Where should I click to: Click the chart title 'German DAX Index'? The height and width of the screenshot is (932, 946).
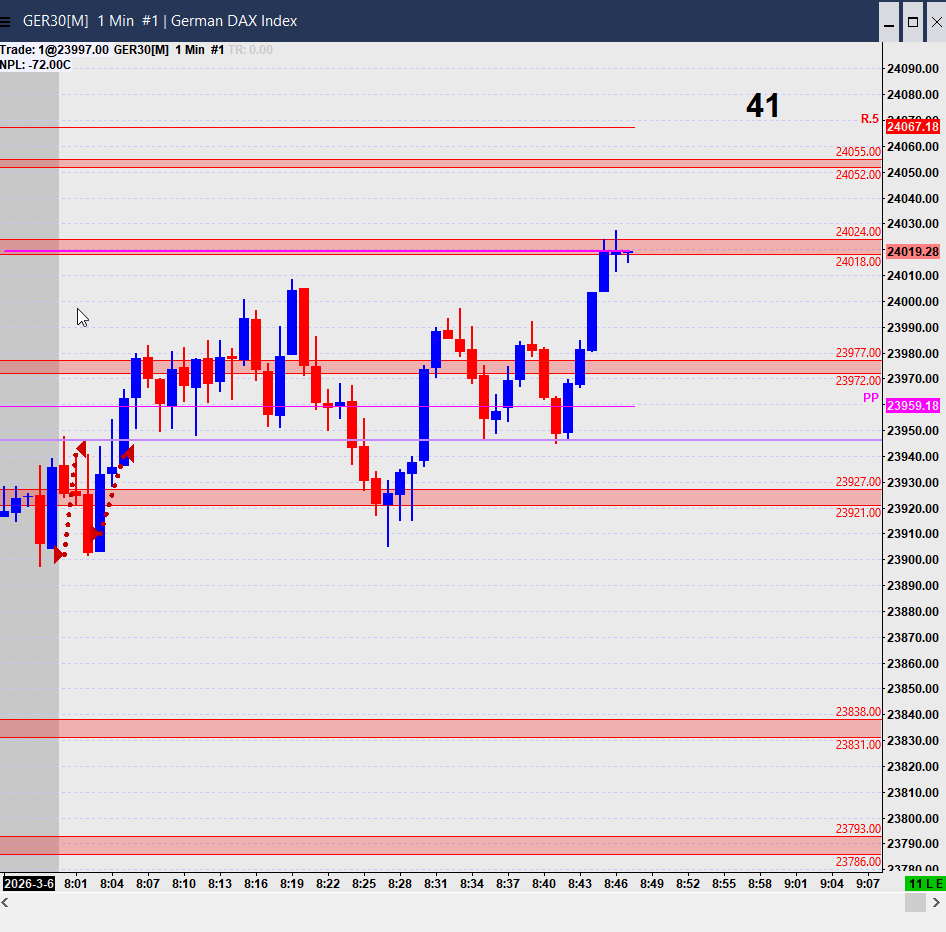234,21
